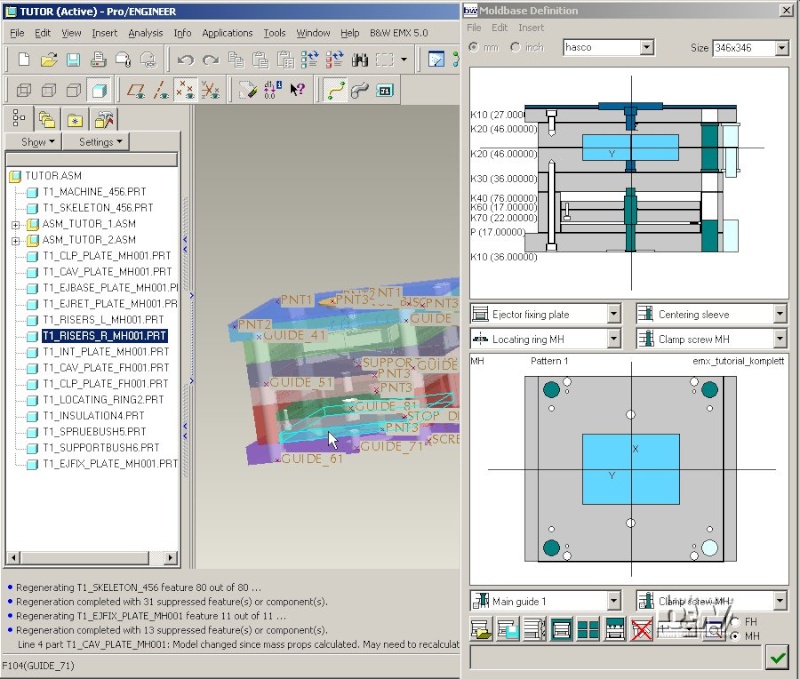Open the Favorites navigator tab
Image resolution: width=800 pixels, height=679 pixels.
pyautogui.click(x=75, y=119)
